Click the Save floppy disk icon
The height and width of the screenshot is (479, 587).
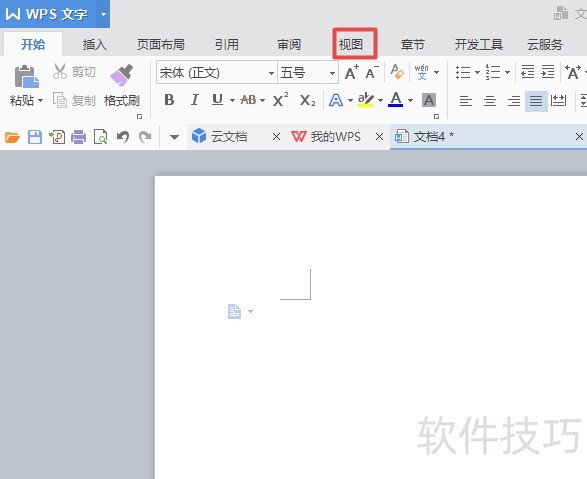coord(35,137)
